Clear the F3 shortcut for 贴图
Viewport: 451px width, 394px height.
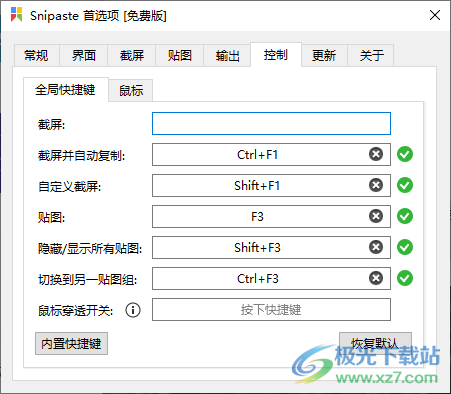(x=376, y=216)
